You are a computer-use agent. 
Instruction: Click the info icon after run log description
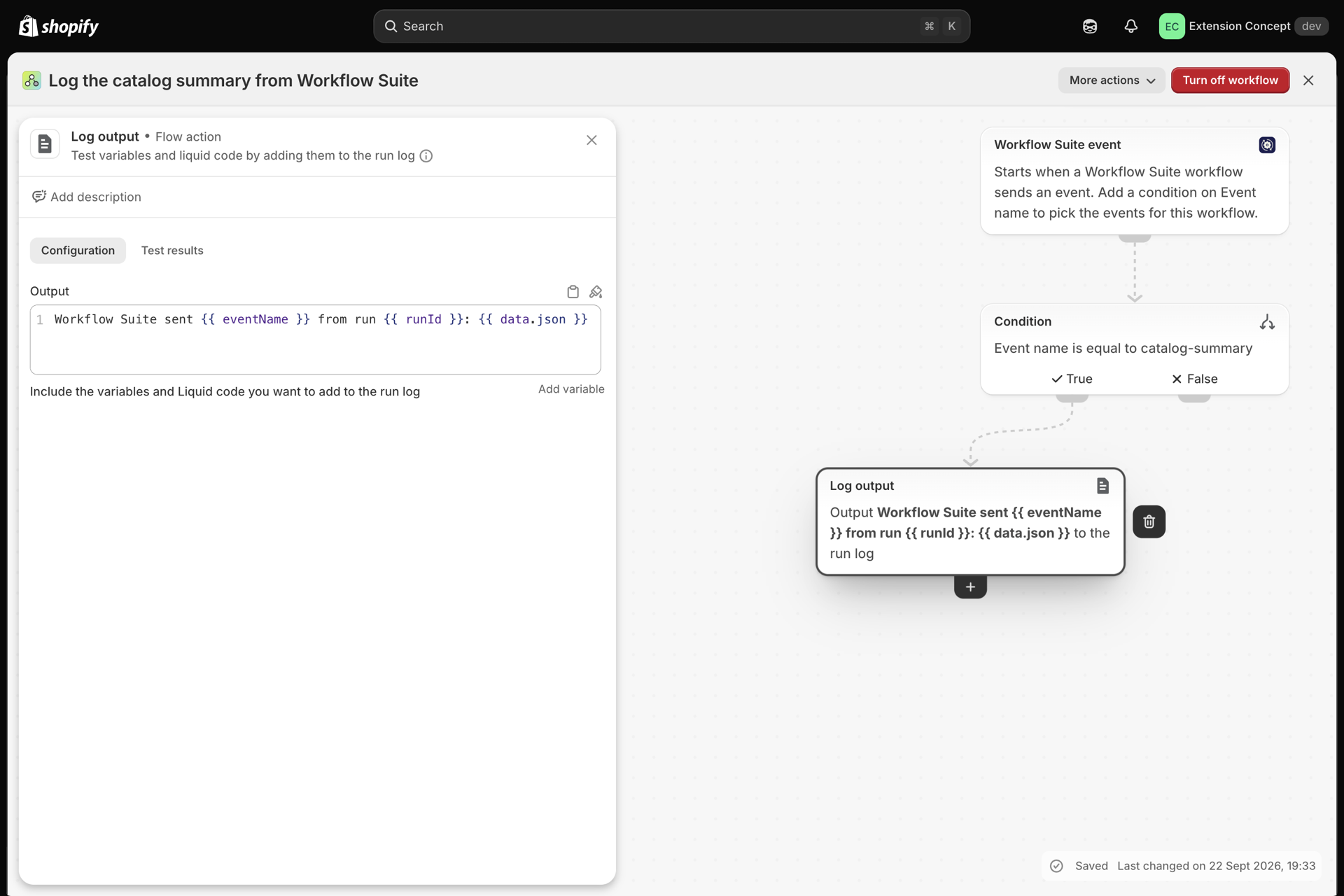(x=426, y=155)
